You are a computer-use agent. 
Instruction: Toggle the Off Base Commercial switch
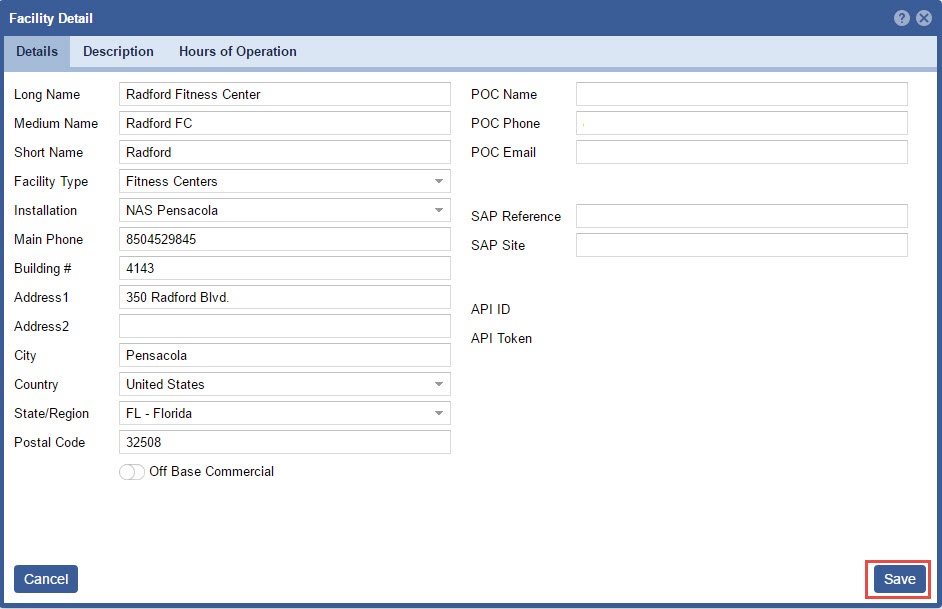click(131, 472)
